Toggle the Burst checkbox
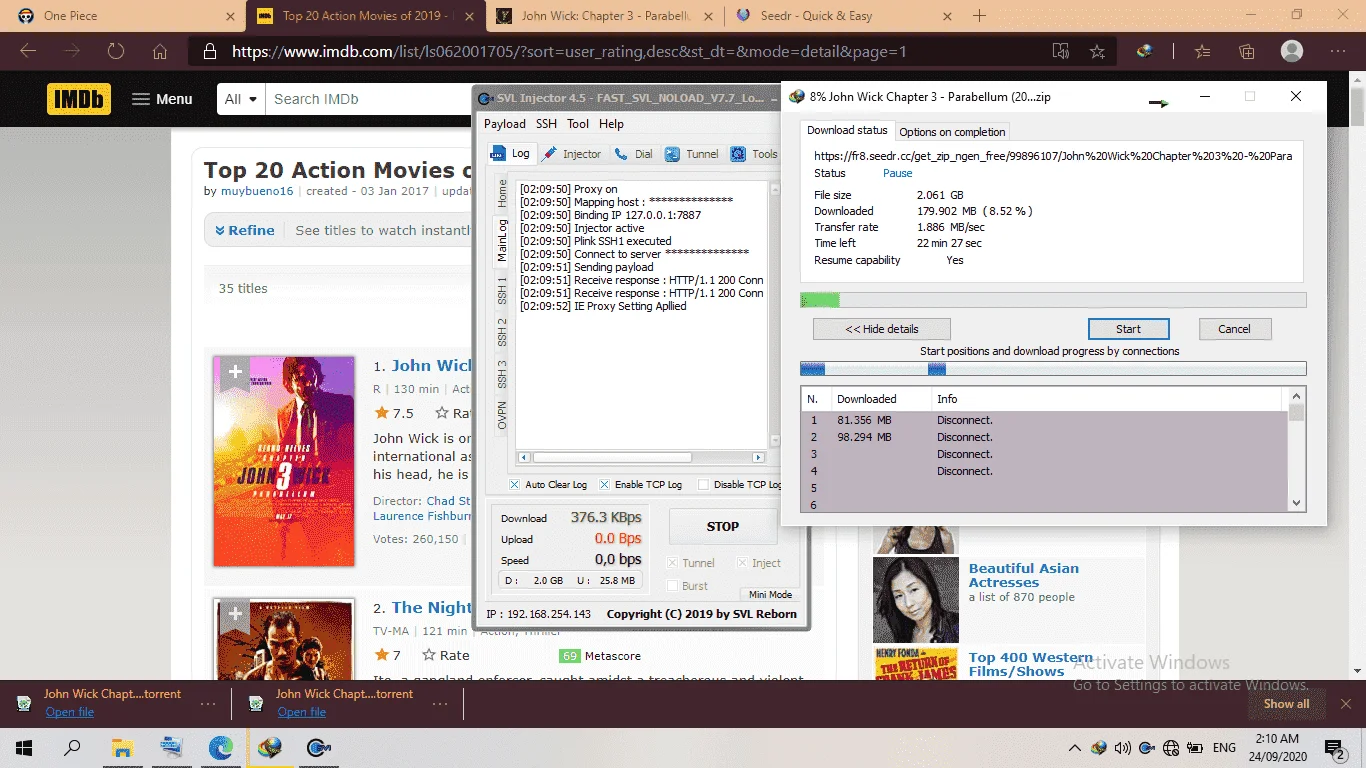This screenshot has width=1366, height=768. [673, 586]
